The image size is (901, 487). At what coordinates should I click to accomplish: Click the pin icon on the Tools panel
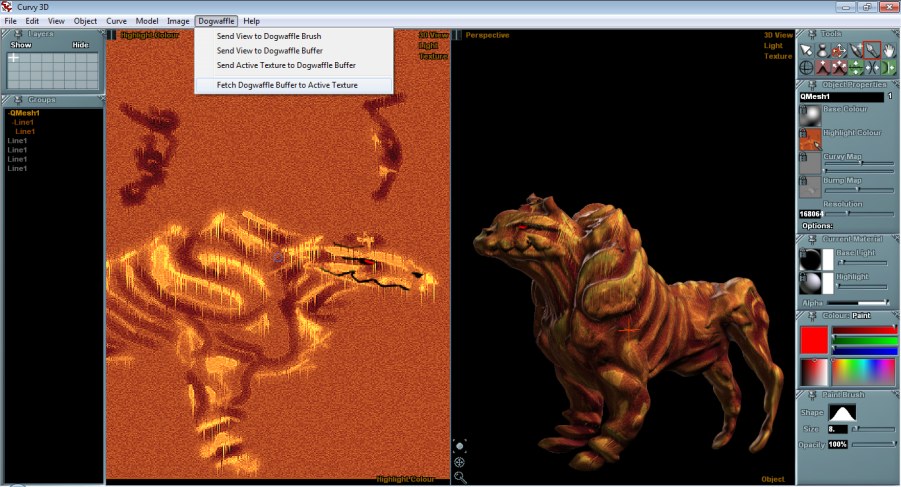pyautogui.click(x=812, y=34)
